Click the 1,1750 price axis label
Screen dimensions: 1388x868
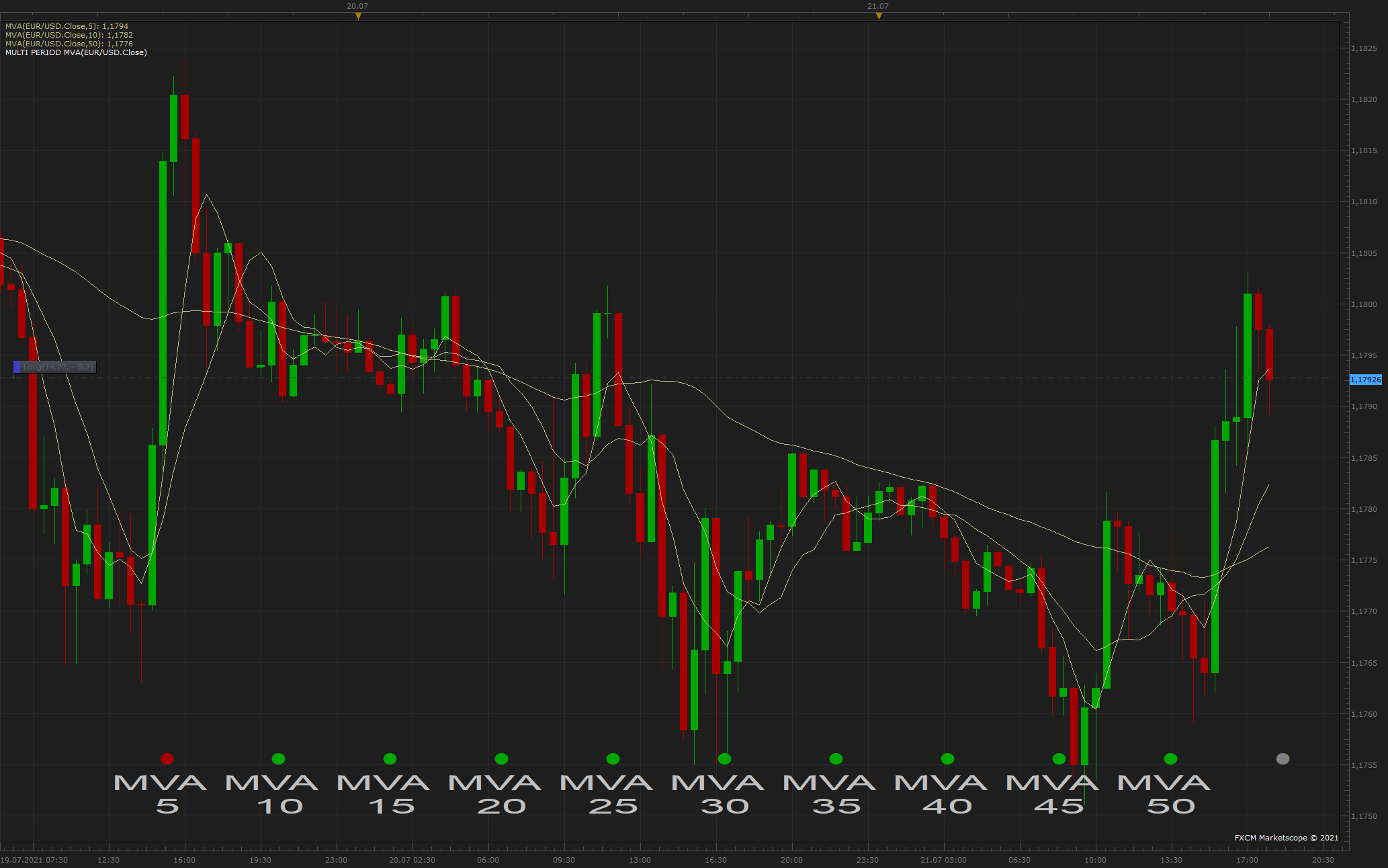tap(1364, 816)
